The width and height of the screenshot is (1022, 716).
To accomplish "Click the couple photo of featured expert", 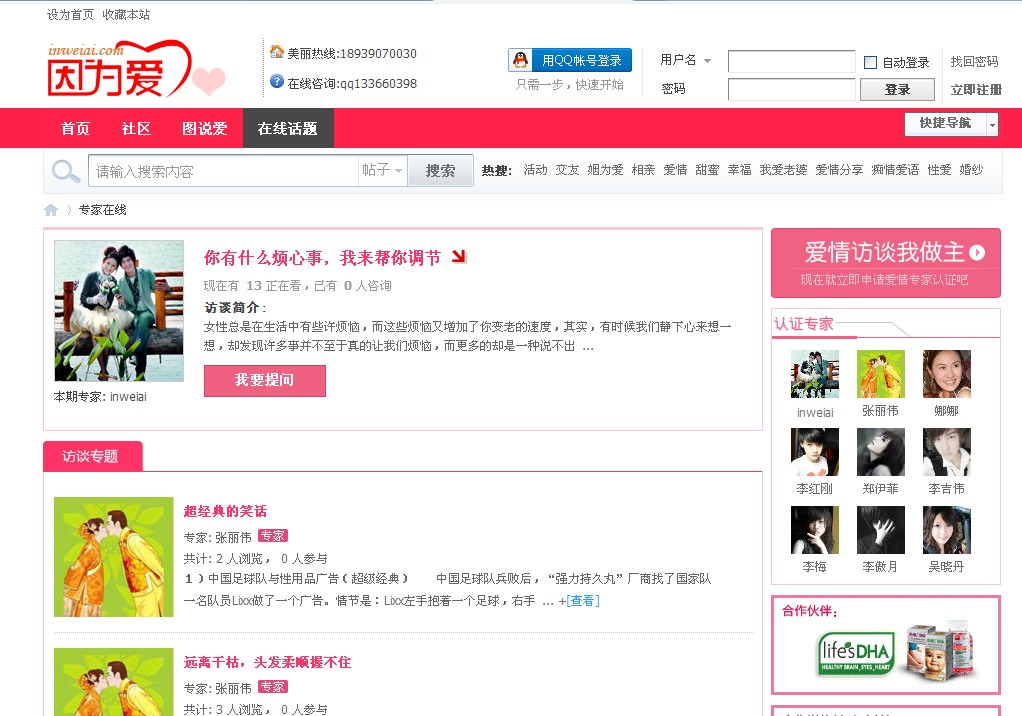I will coord(119,311).
